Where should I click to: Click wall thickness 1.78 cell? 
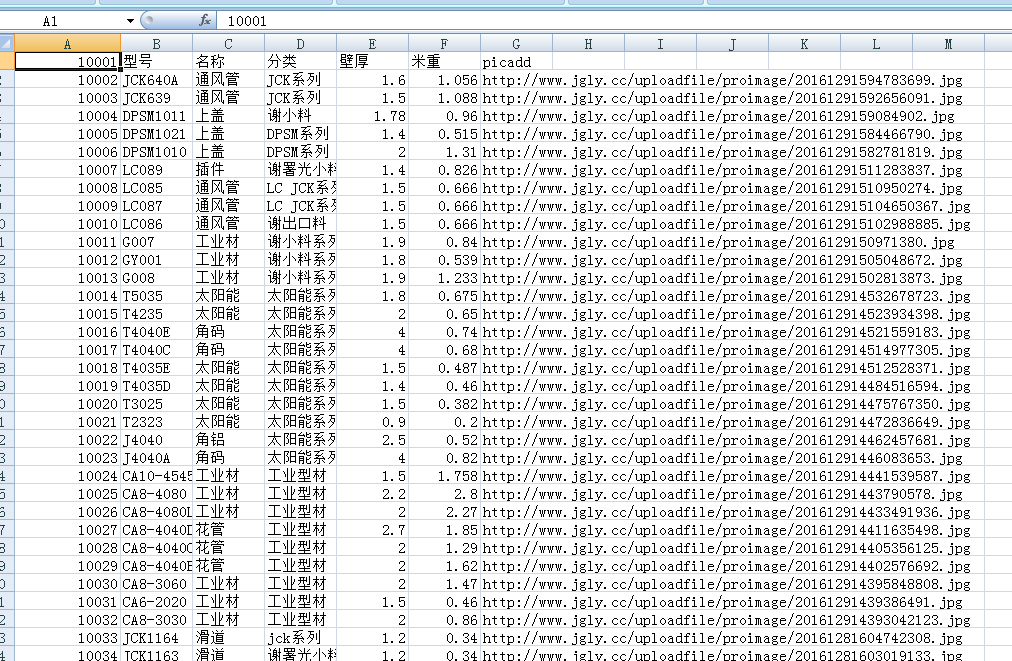coord(372,116)
